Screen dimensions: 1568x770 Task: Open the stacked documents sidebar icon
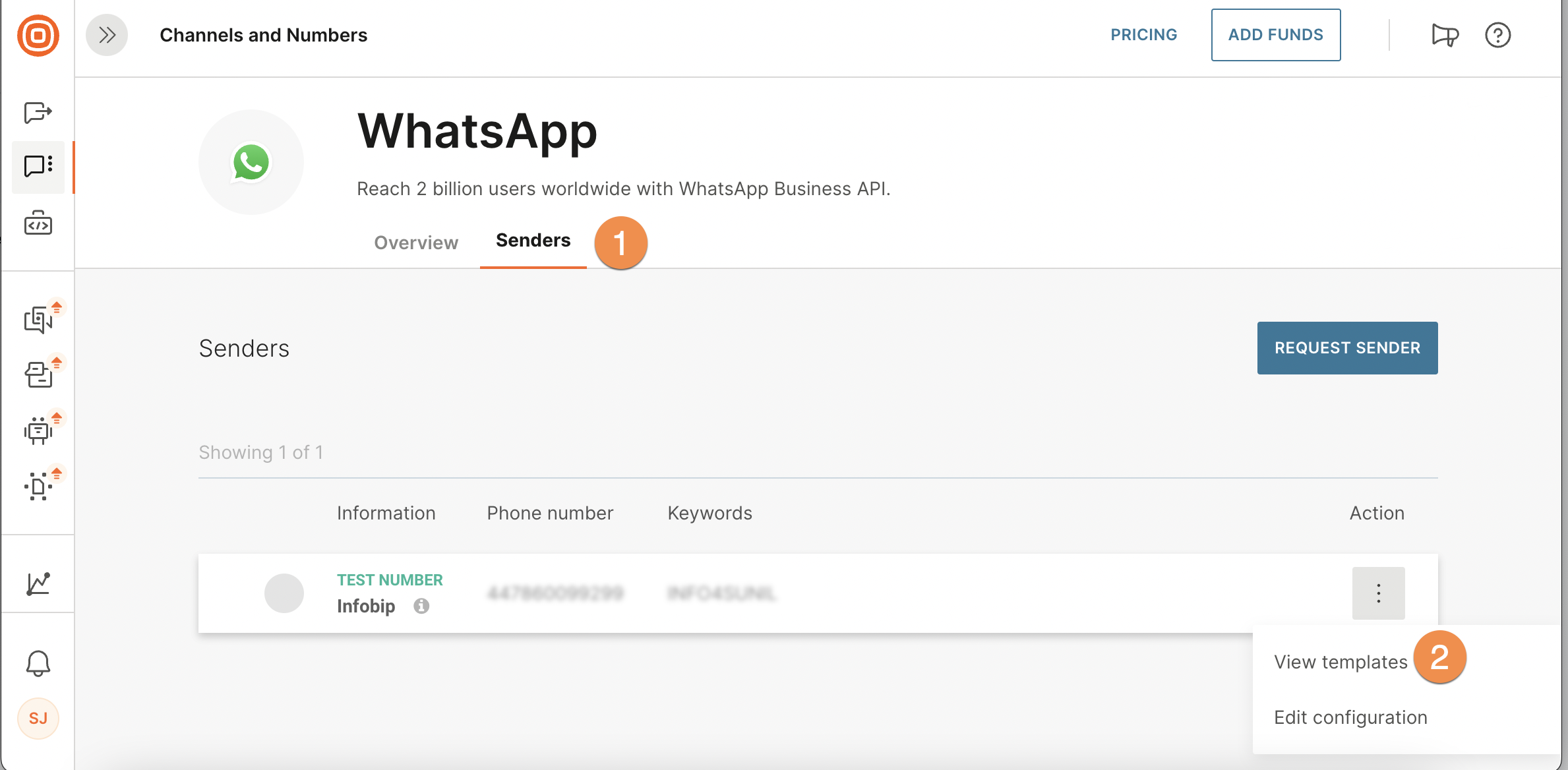(38, 374)
